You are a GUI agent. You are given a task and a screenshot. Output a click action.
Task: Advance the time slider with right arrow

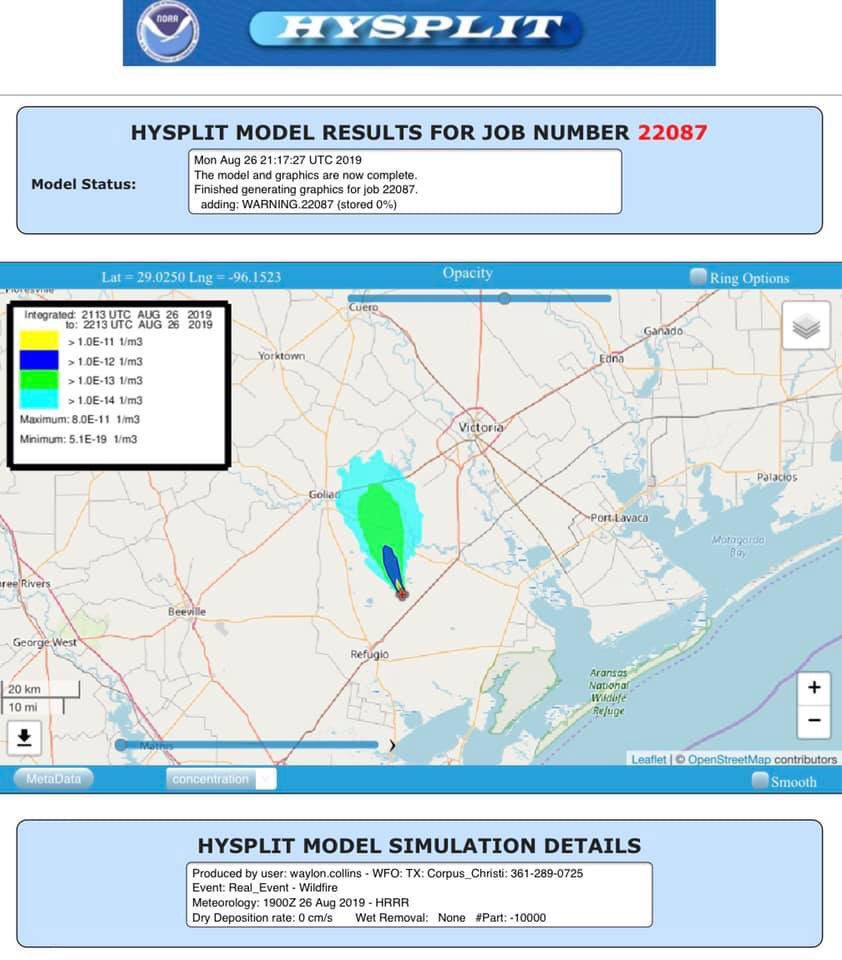click(392, 745)
